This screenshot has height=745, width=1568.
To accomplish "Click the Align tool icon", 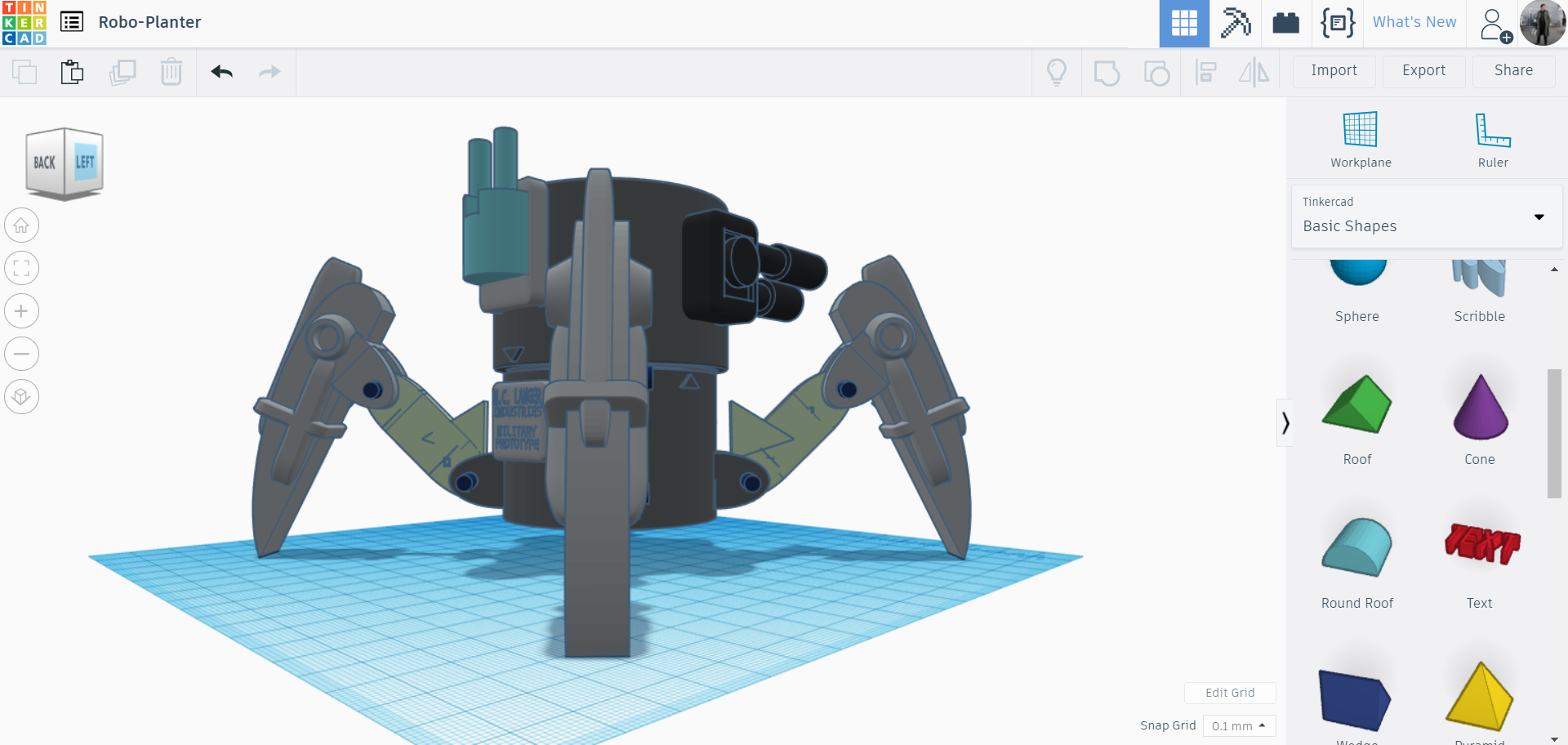I will (1205, 72).
